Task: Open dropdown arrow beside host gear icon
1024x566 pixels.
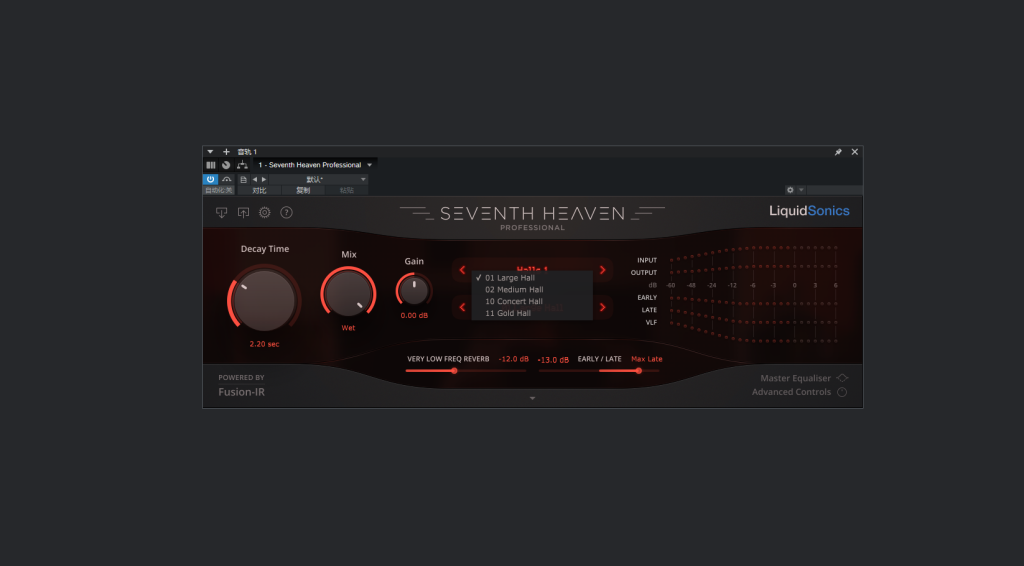Action: (x=801, y=190)
